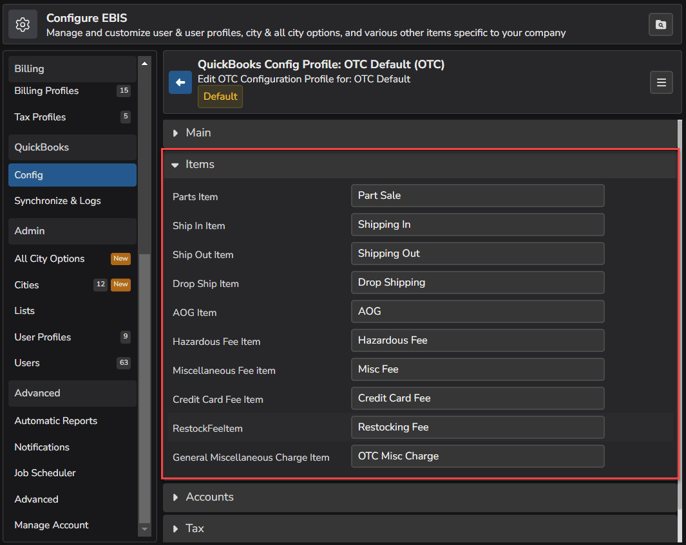The height and width of the screenshot is (545, 686).
Task: Select Synchronize & Logs menu item
Action: [x=57, y=201]
